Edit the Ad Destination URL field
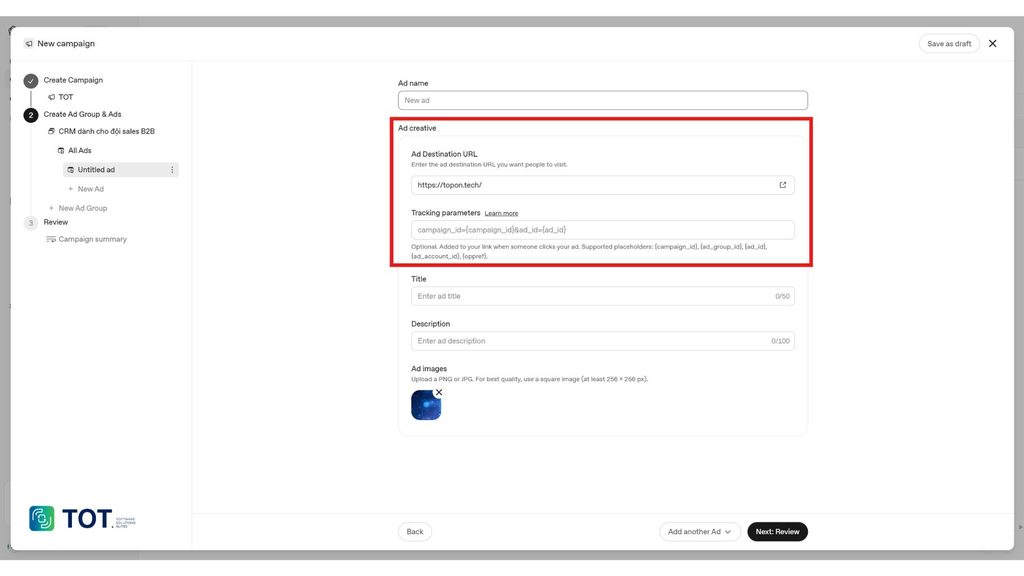This screenshot has width=1024, height=576. coord(603,185)
